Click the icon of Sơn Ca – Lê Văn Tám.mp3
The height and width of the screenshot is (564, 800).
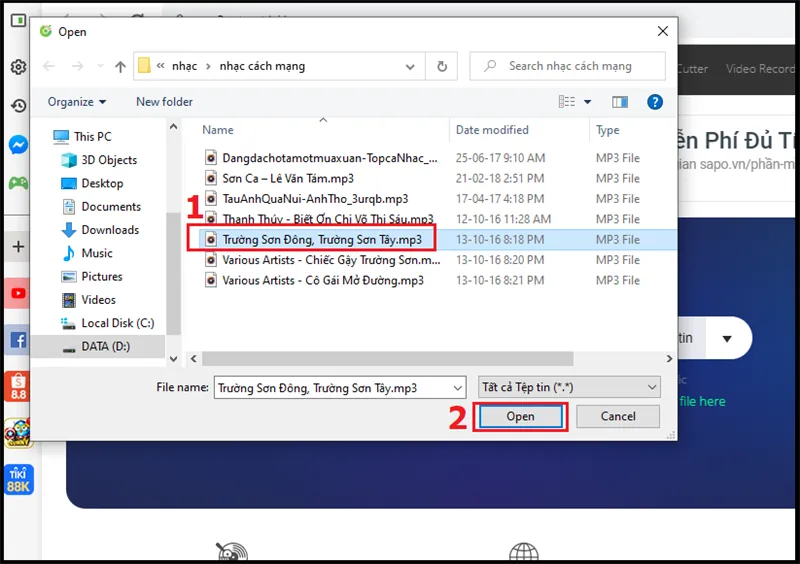click(x=211, y=178)
